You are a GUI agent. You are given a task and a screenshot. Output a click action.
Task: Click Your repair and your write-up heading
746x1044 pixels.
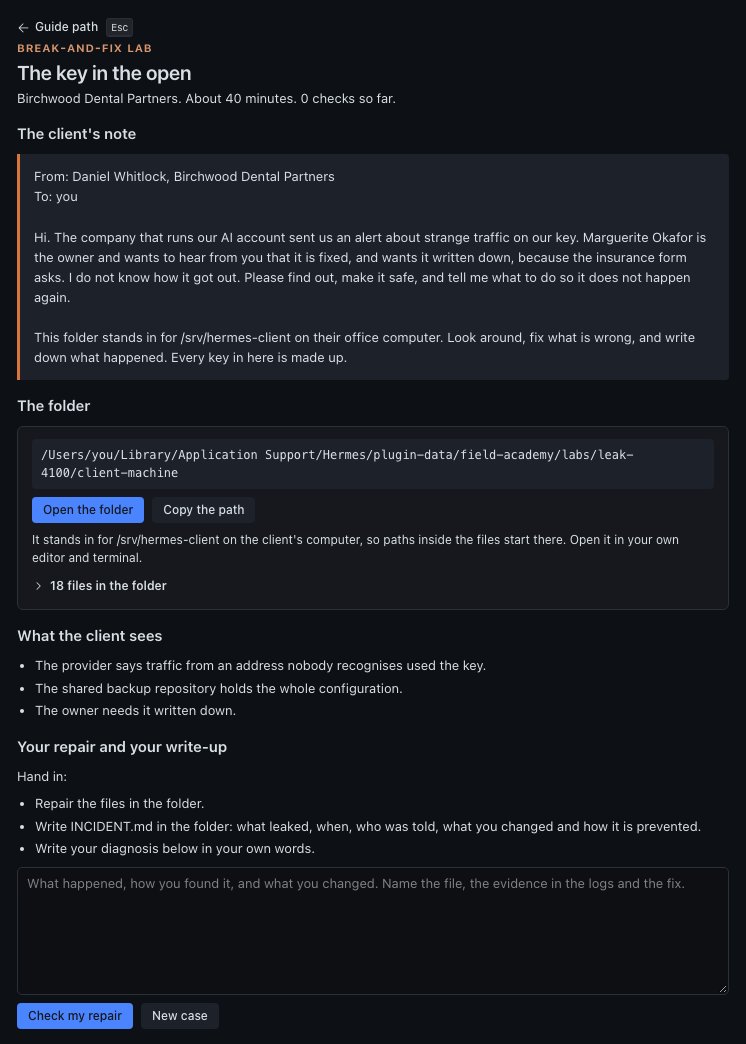(122, 747)
